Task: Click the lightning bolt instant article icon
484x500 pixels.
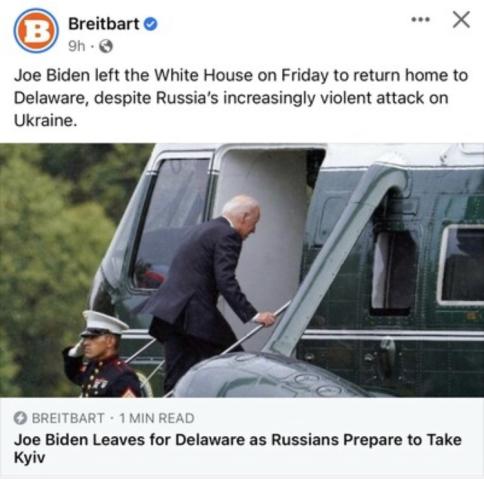Action: tap(20, 418)
